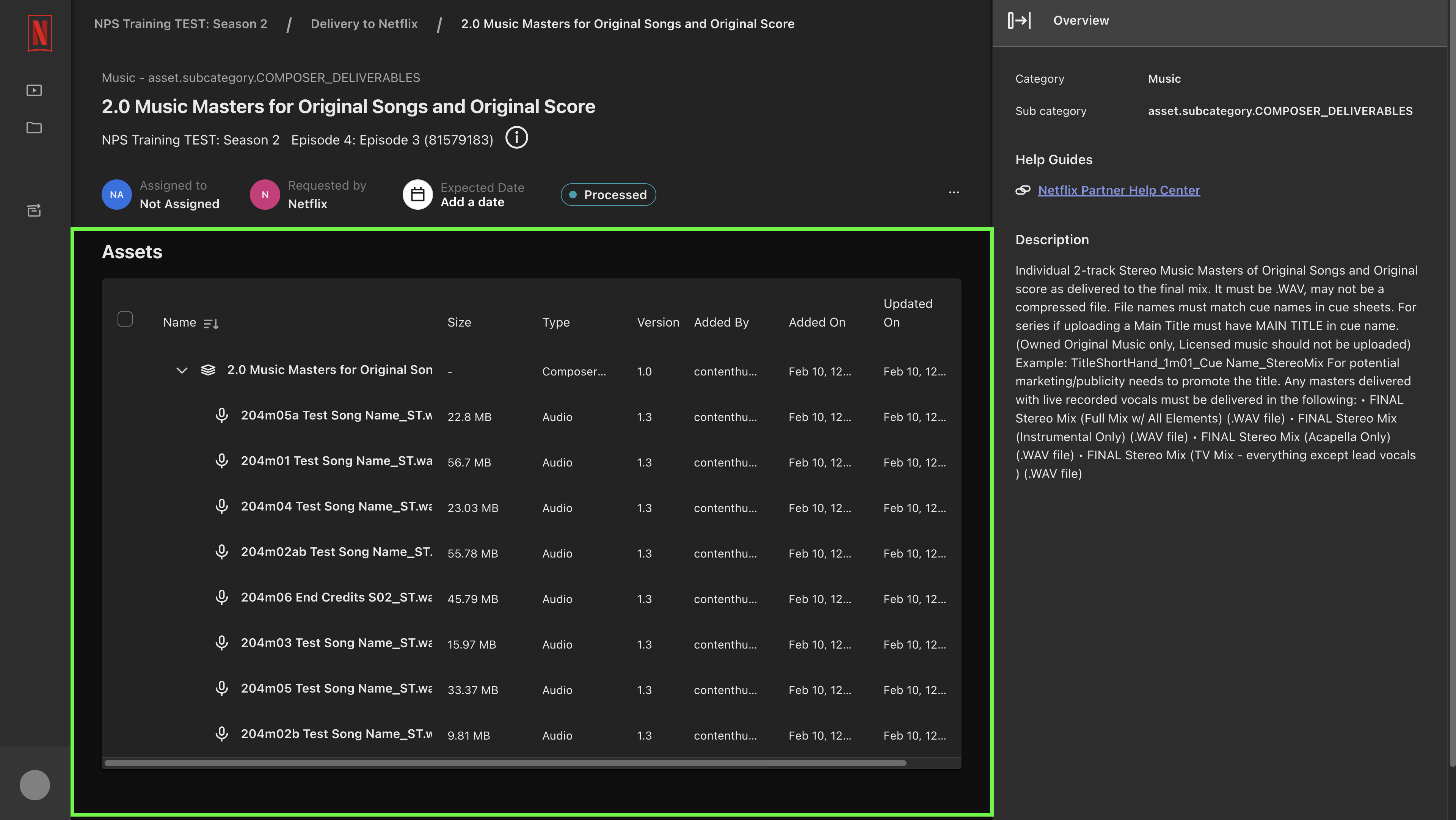Click the link icon beside Help Center

pos(1023,190)
